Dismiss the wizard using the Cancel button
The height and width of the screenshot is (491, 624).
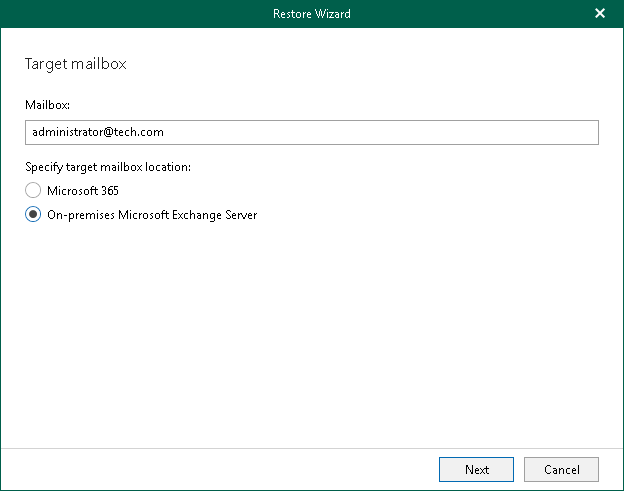point(561,469)
